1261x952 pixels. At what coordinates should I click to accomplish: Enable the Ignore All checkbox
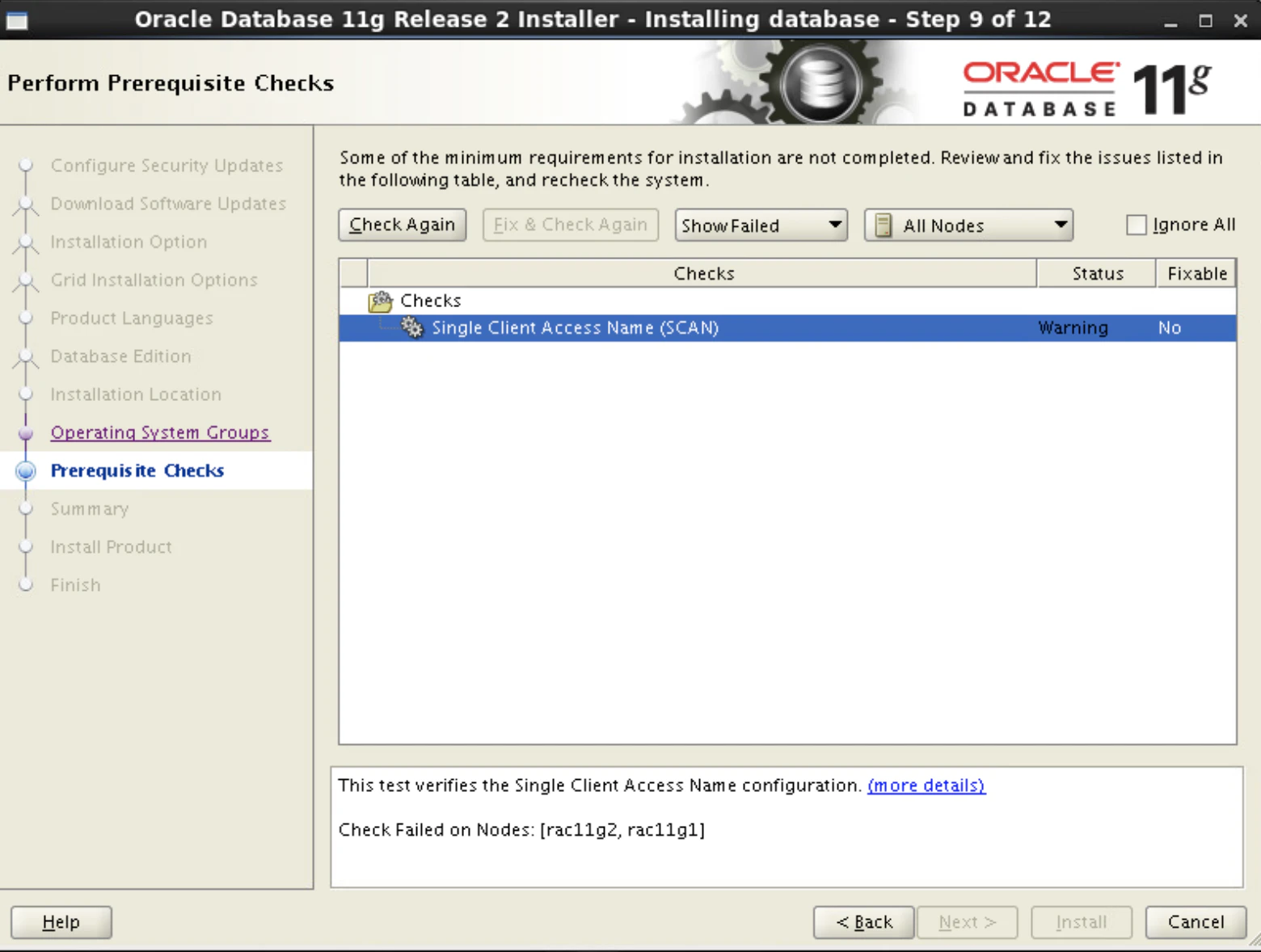click(x=1137, y=225)
